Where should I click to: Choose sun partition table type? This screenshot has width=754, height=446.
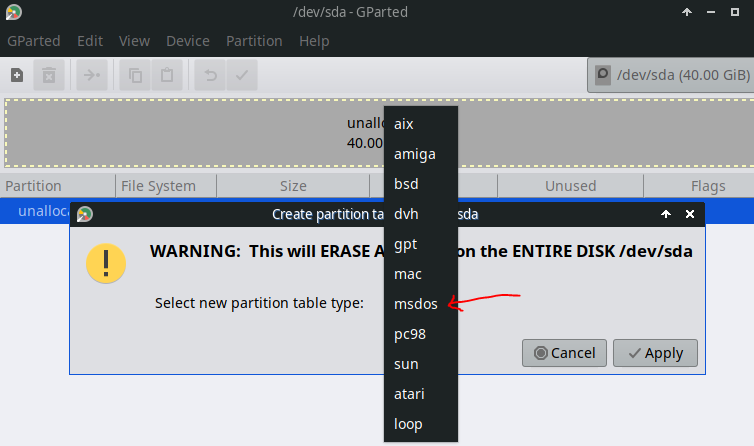point(421,364)
